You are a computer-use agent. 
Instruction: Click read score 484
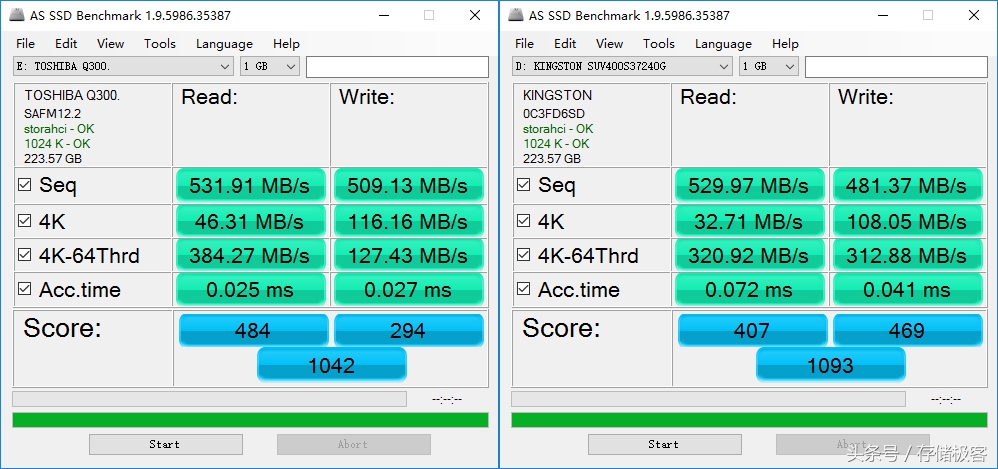pyautogui.click(x=253, y=330)
